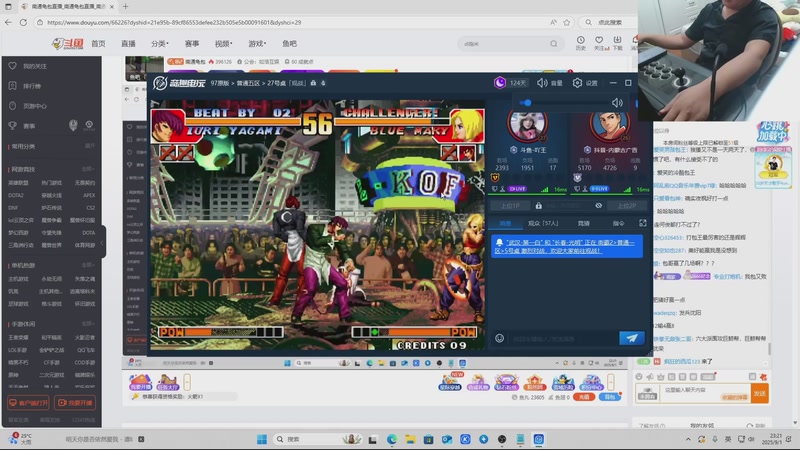800x450 pixels.
Task: Click the purple 124天 membership badge
Action: click(x=511, y=83)
